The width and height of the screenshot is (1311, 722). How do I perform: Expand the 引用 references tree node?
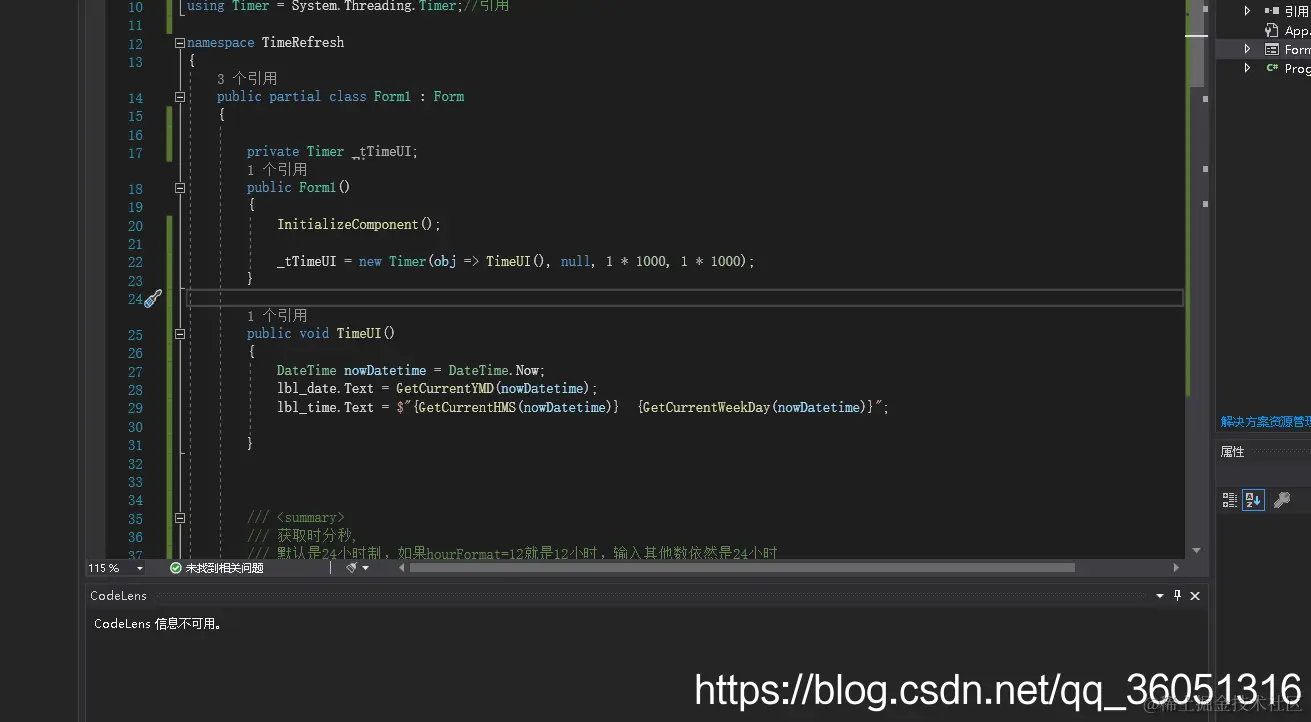click(x=1247, y=11)
